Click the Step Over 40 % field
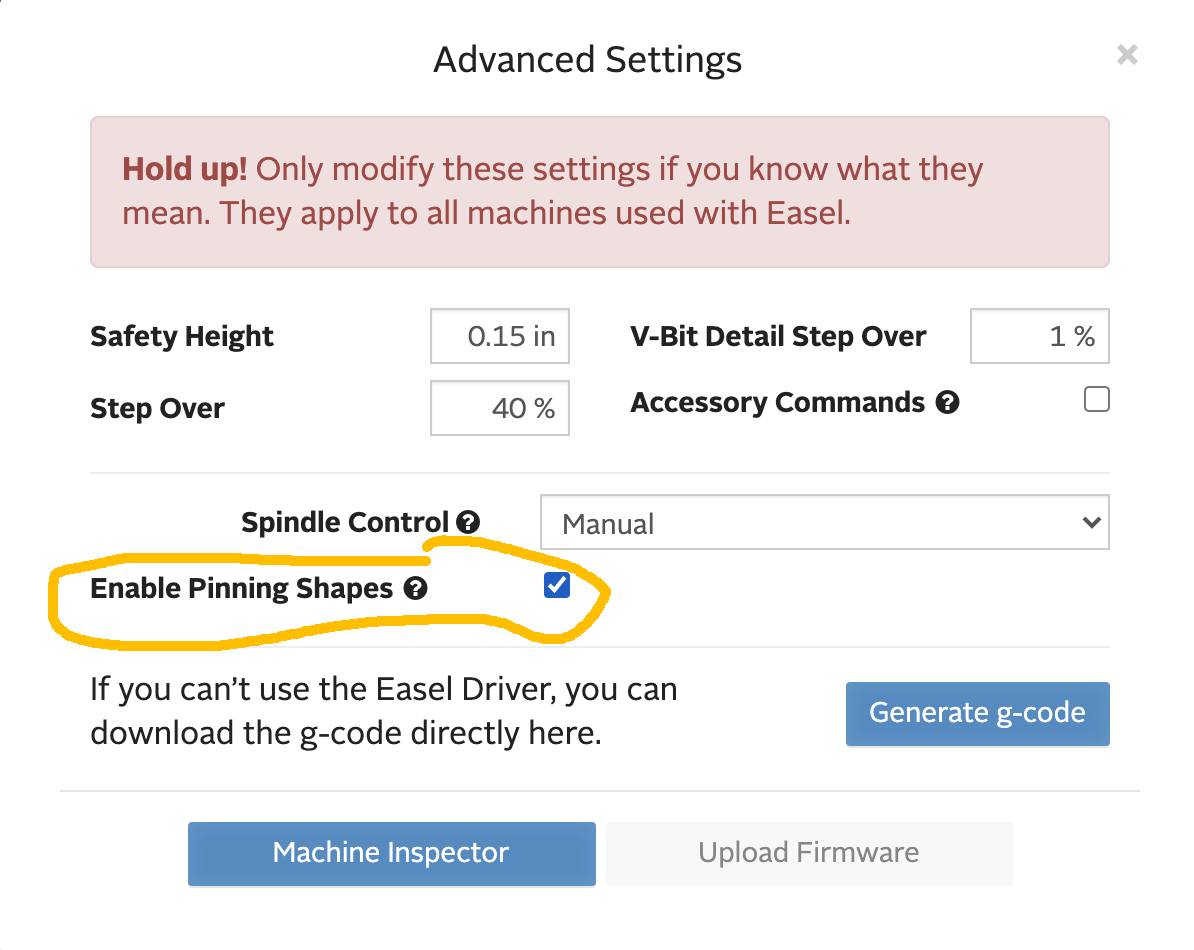This screenshot has height=950, width=1194. 500,408
